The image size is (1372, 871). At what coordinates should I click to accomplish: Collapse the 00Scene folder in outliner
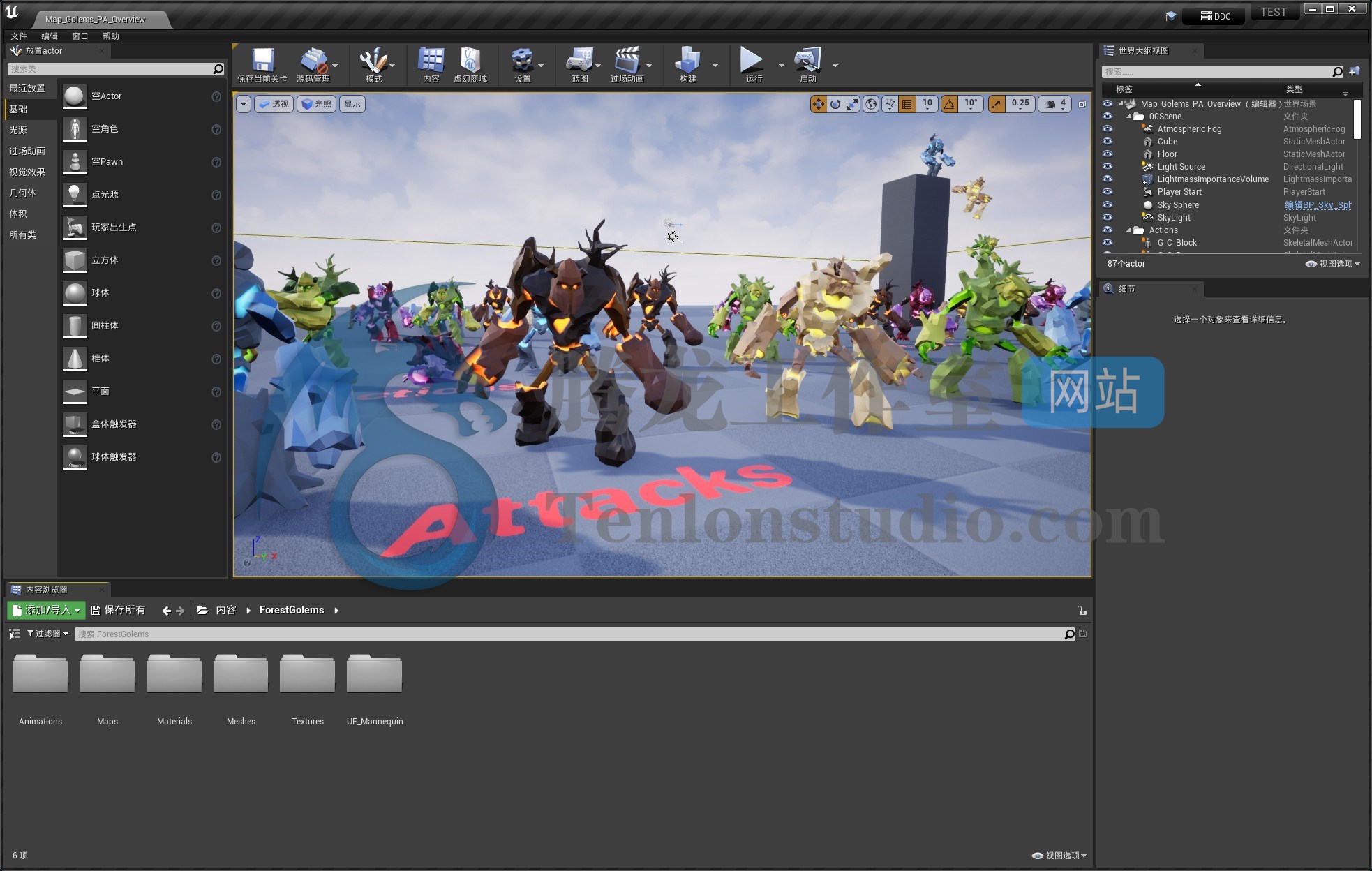[1128, 117]
